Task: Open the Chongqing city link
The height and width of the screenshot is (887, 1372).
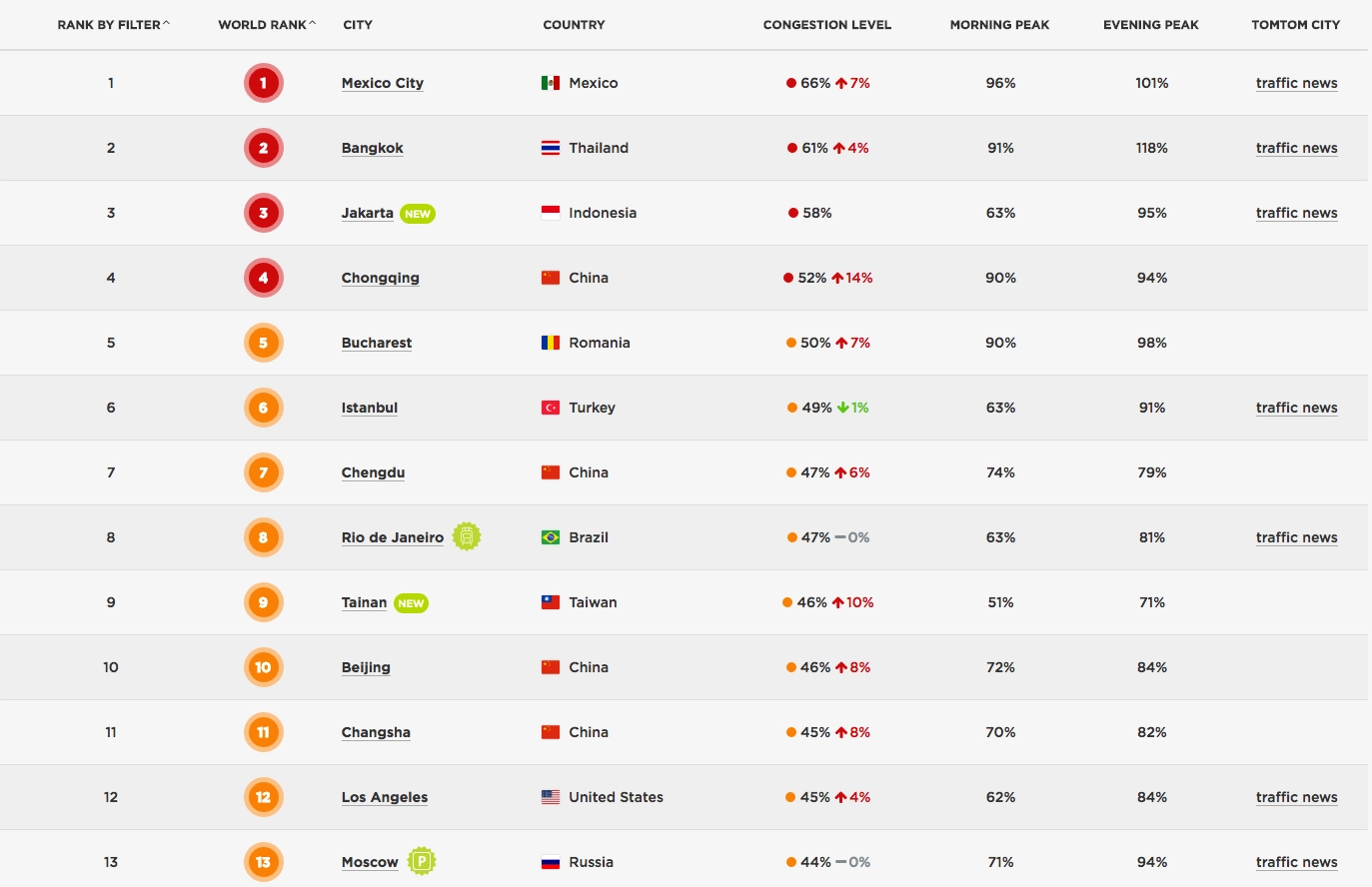Action: pyautogui.click(x=381, y=278)
